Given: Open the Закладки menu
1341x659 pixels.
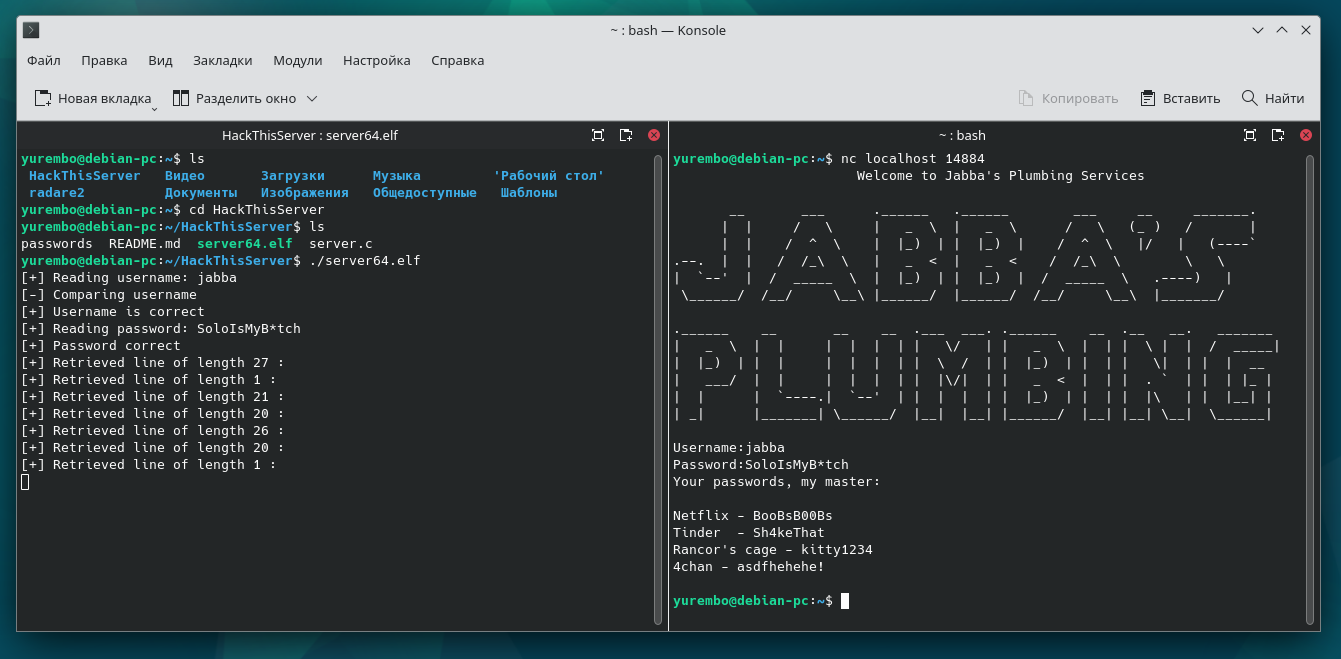Looking at the screenshot, I should pyautogui.click(x=223, y=60).
